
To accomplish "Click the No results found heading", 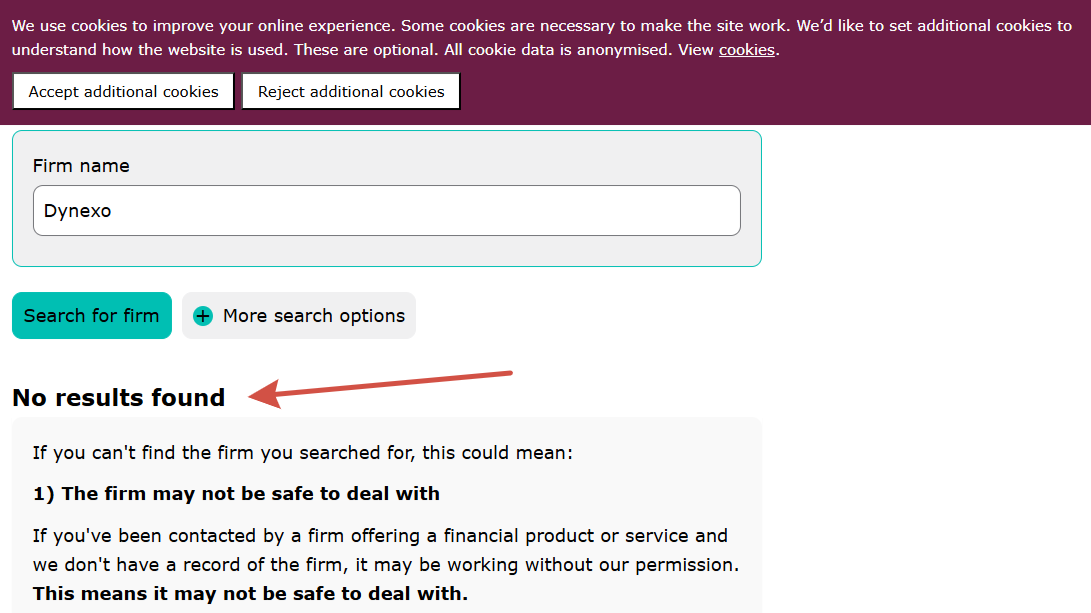I will point(119,397).
